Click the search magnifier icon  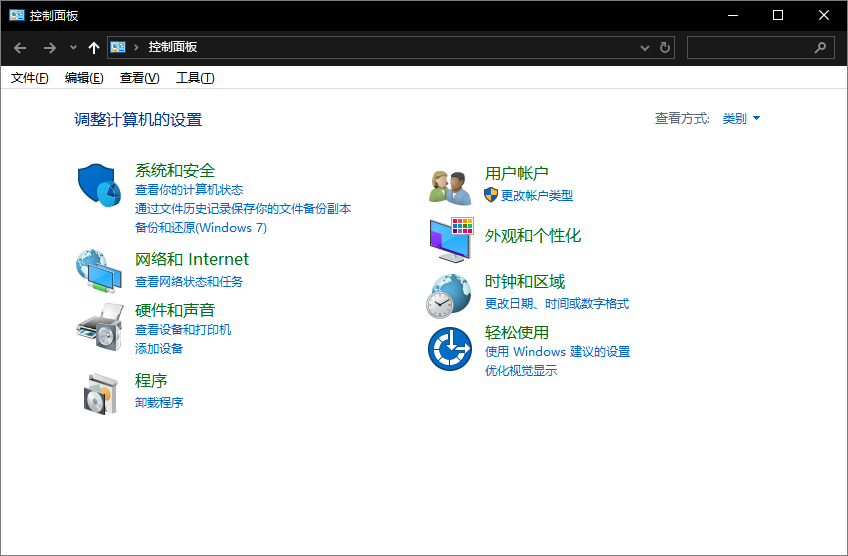point(820,48)
